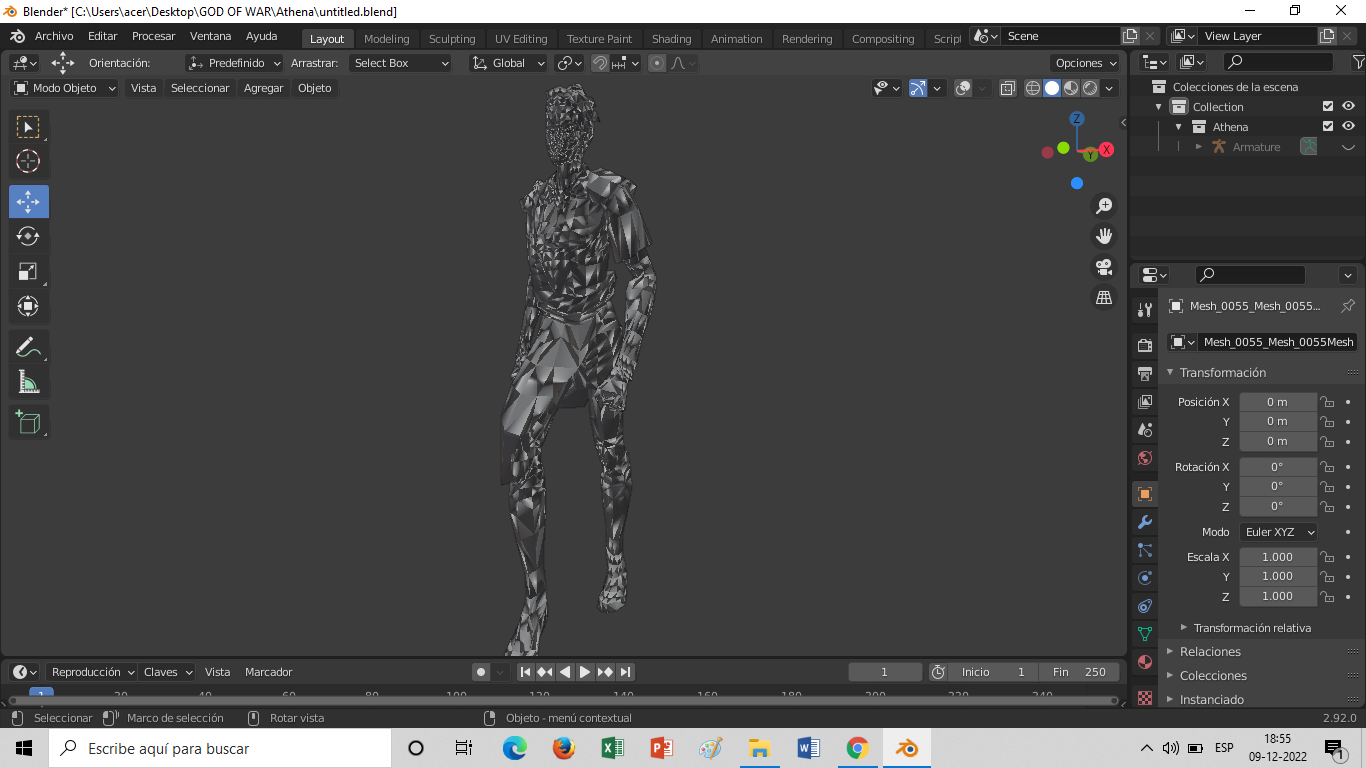Play the animation forward
Viewport: 1366px width, 768px height.
click(x=585, y=672)
